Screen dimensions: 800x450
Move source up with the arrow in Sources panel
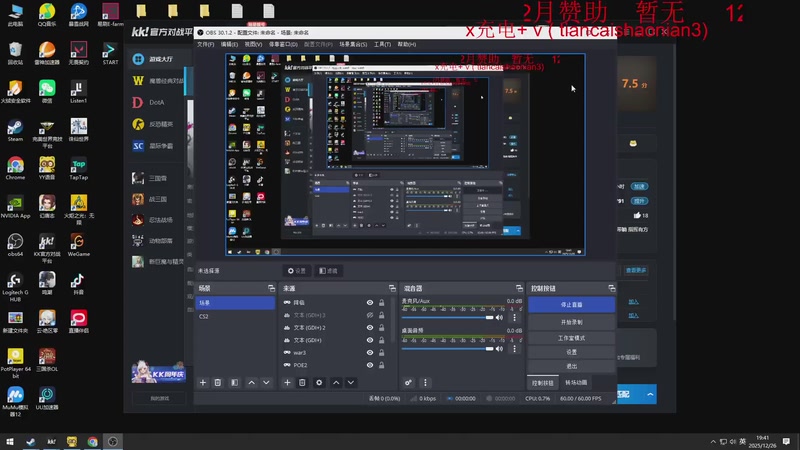pos(336,383)
